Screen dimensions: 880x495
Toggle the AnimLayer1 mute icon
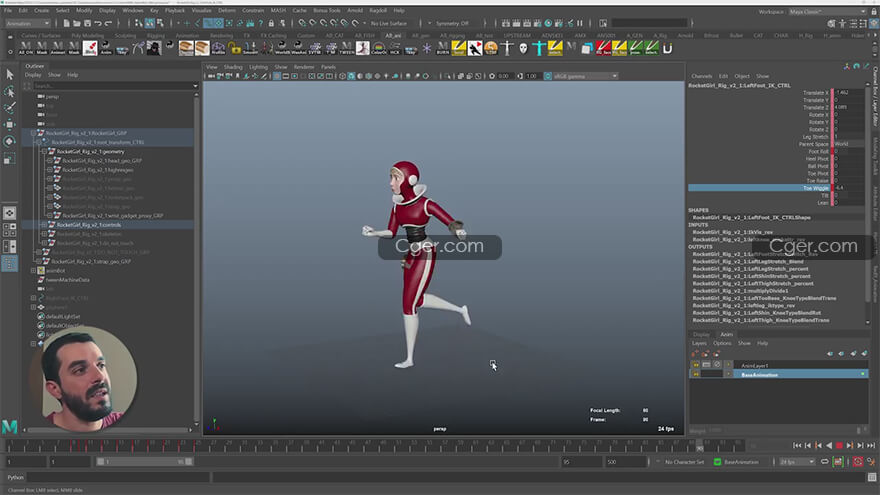717,365
